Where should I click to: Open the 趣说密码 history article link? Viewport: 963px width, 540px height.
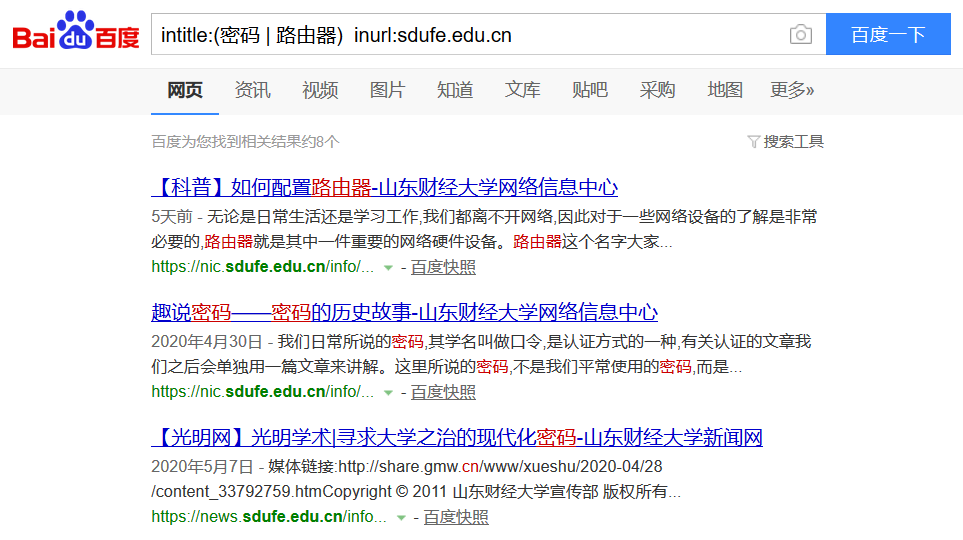click(x=404, y=312)
